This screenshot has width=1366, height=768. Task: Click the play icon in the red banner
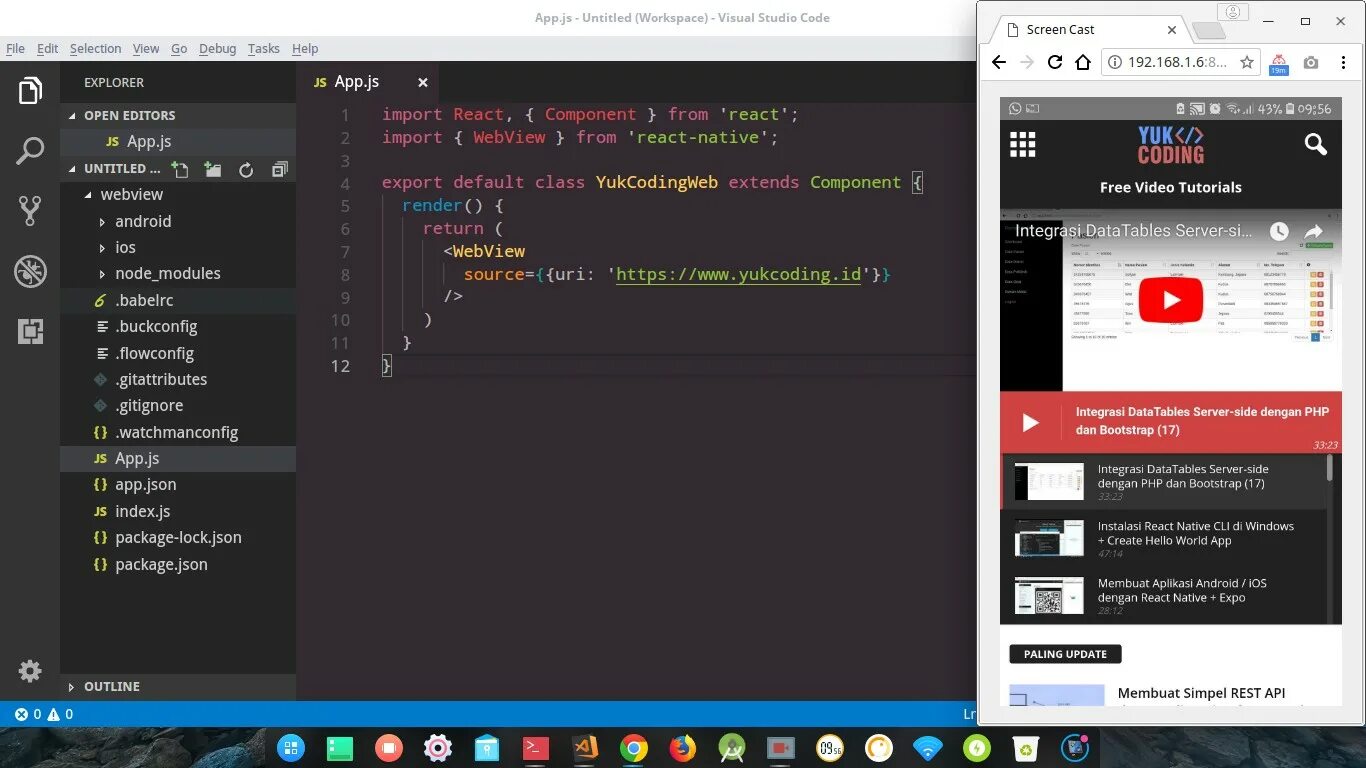tap(1030, 423)
